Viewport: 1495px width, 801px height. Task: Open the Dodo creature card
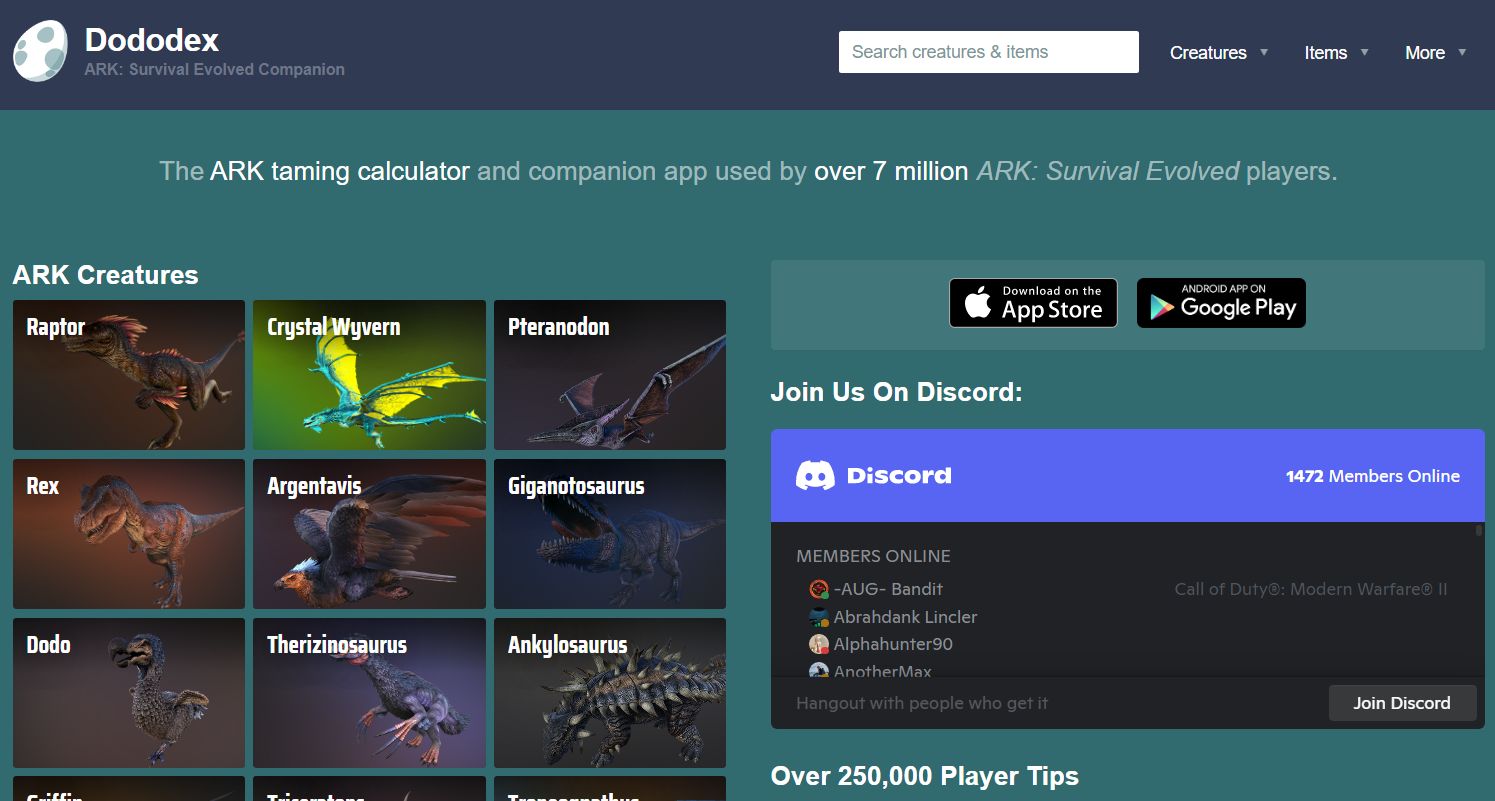129,693
